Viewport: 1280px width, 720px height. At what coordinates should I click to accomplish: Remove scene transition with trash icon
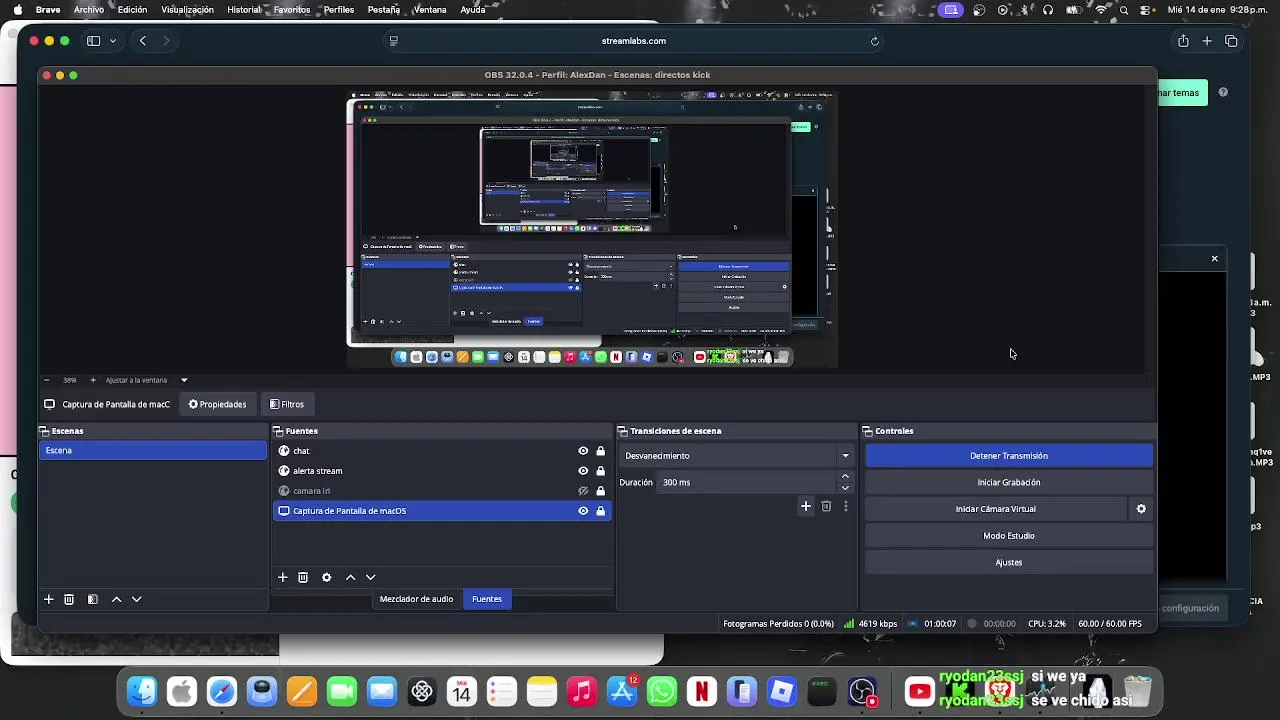click(x=826, y=506)
